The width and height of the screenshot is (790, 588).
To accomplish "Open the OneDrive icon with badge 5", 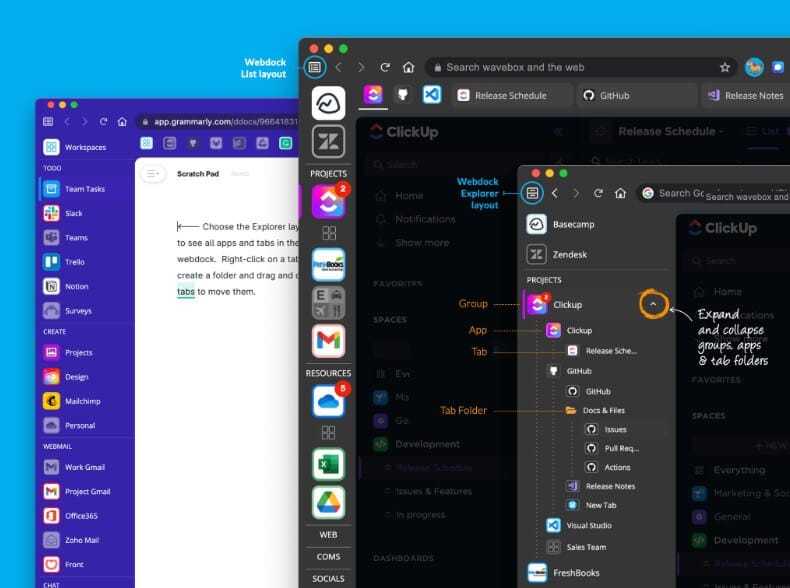I will coord(328,400).
